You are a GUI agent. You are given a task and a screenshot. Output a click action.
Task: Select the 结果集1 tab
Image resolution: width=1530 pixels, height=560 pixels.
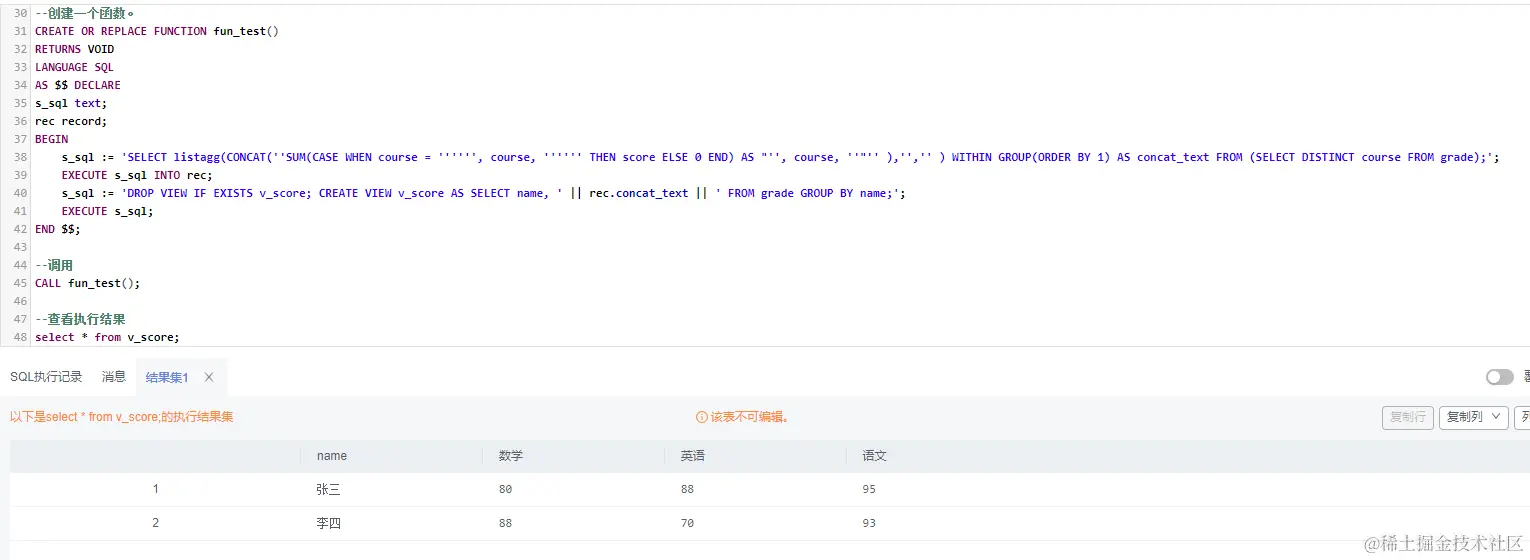pos(167,377)
